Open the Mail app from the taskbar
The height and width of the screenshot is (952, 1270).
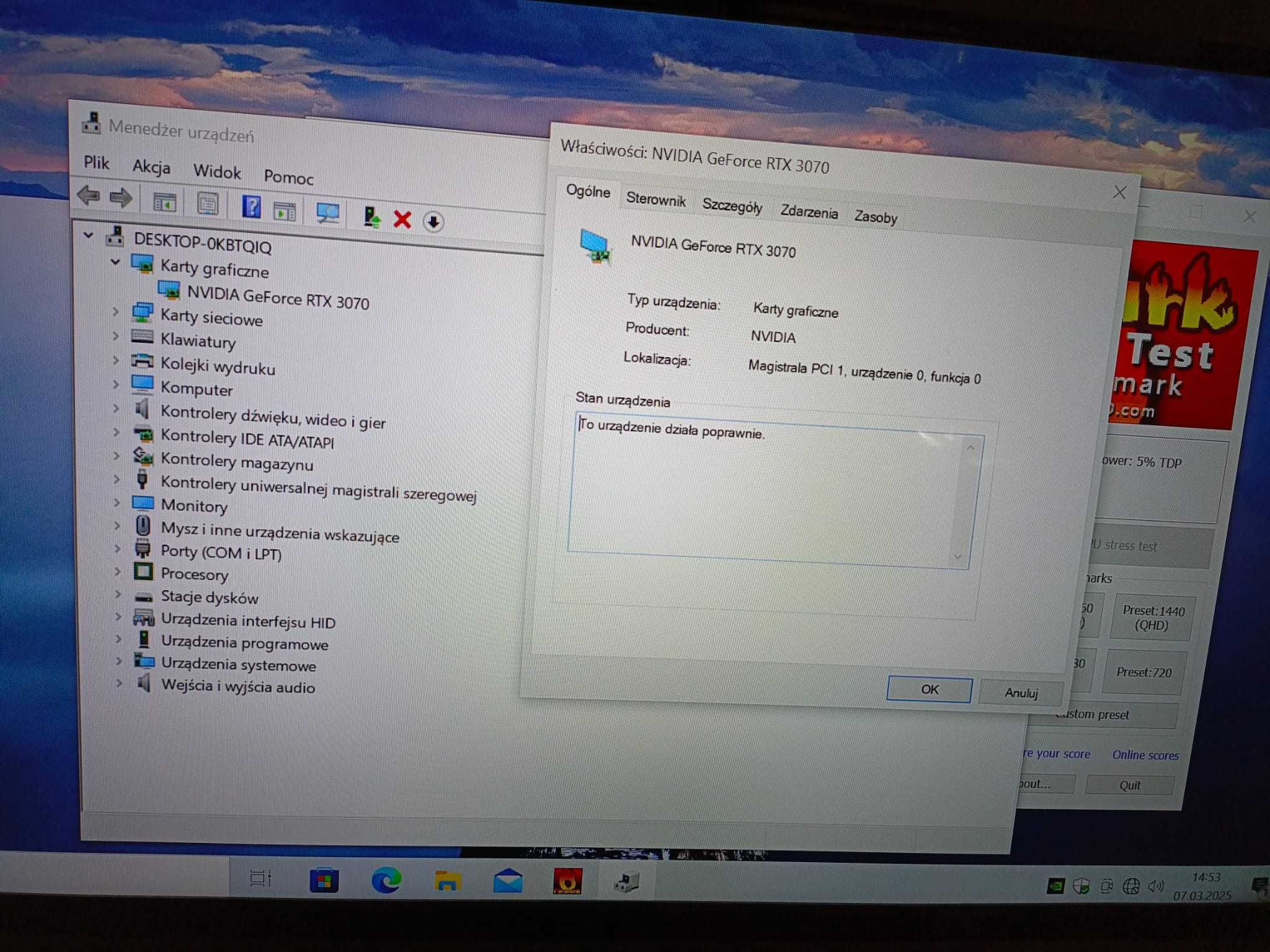point(508,881)
